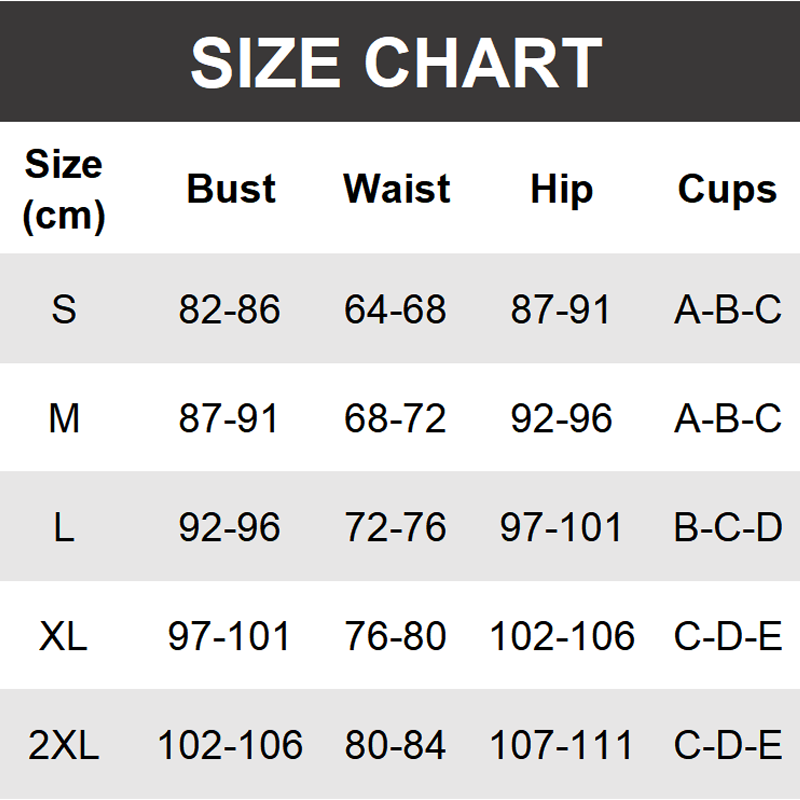Click the SIZE CHART title banner
Viewport: 800px width, 800px height.
[x=397, y=62]
